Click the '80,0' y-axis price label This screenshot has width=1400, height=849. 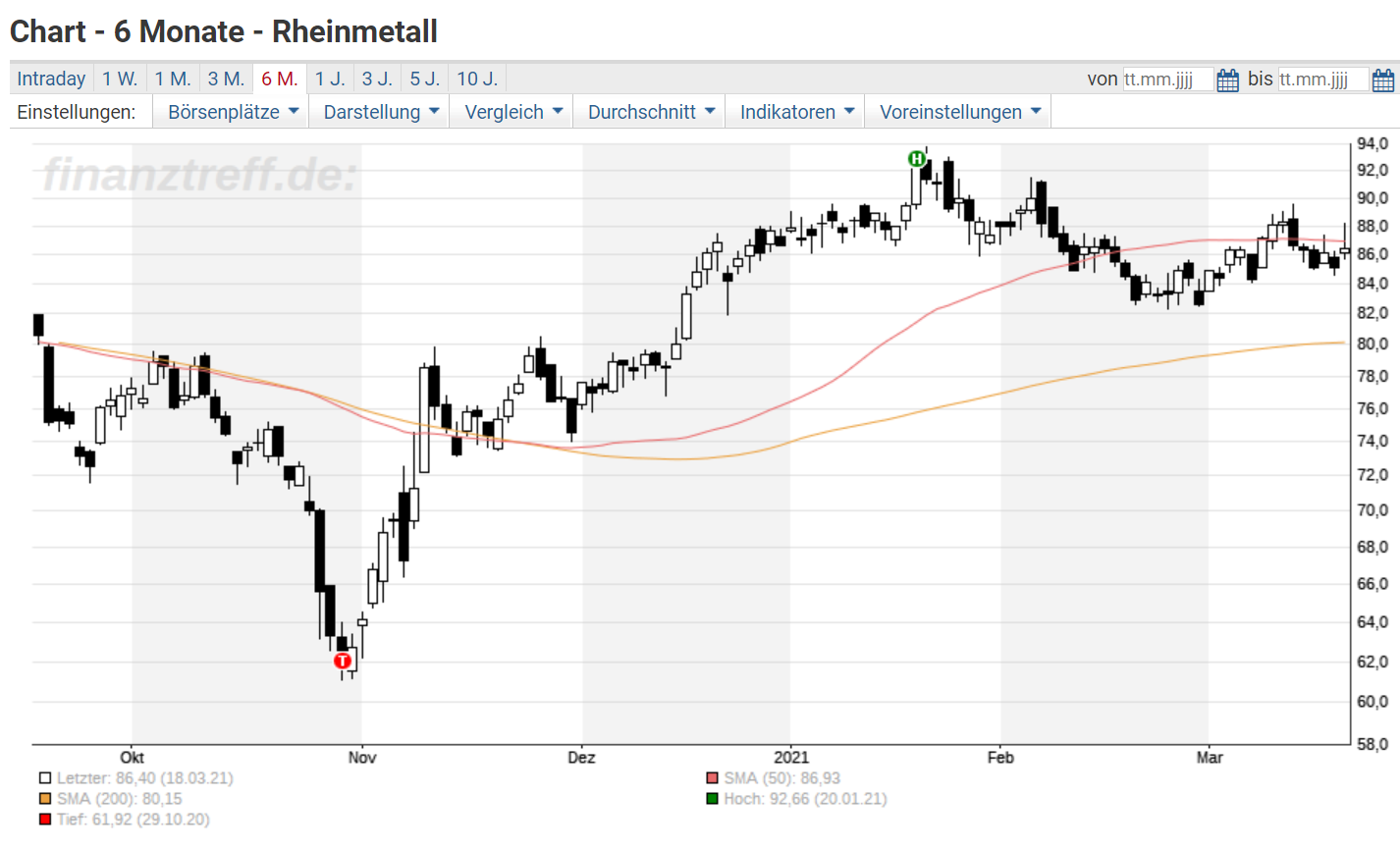1373,344
